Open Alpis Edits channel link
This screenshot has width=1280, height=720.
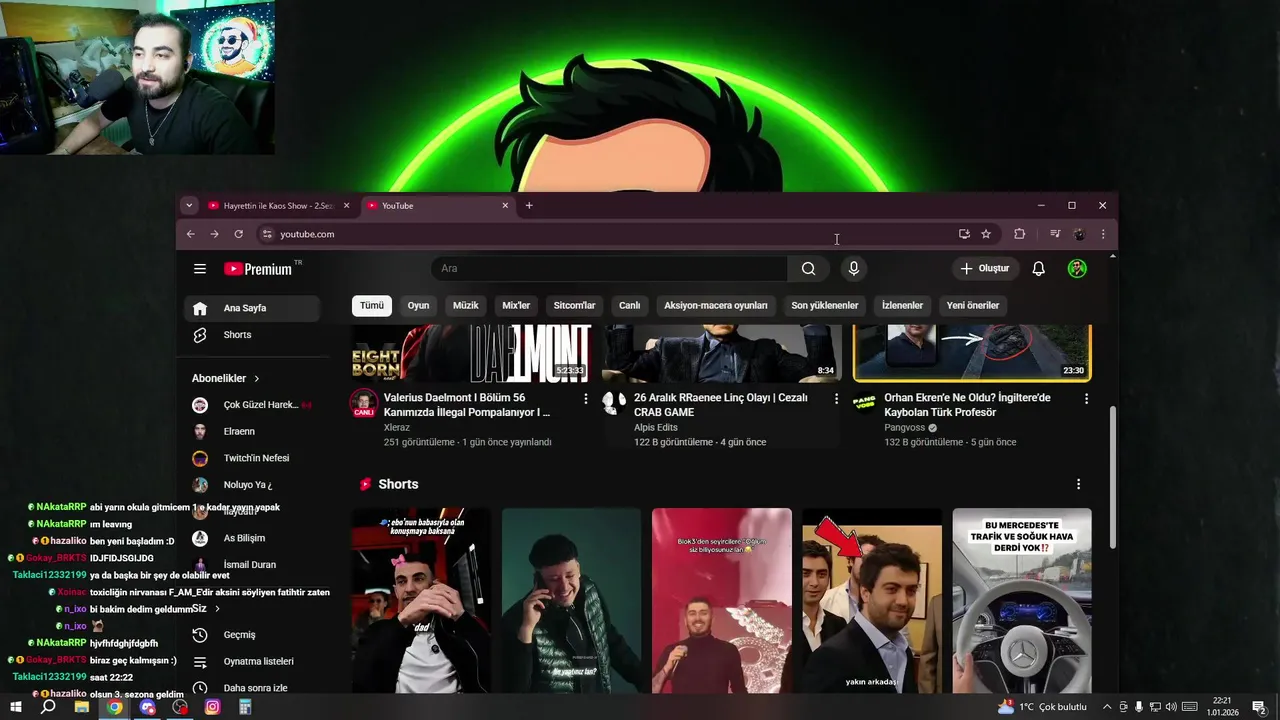point(656,428)
